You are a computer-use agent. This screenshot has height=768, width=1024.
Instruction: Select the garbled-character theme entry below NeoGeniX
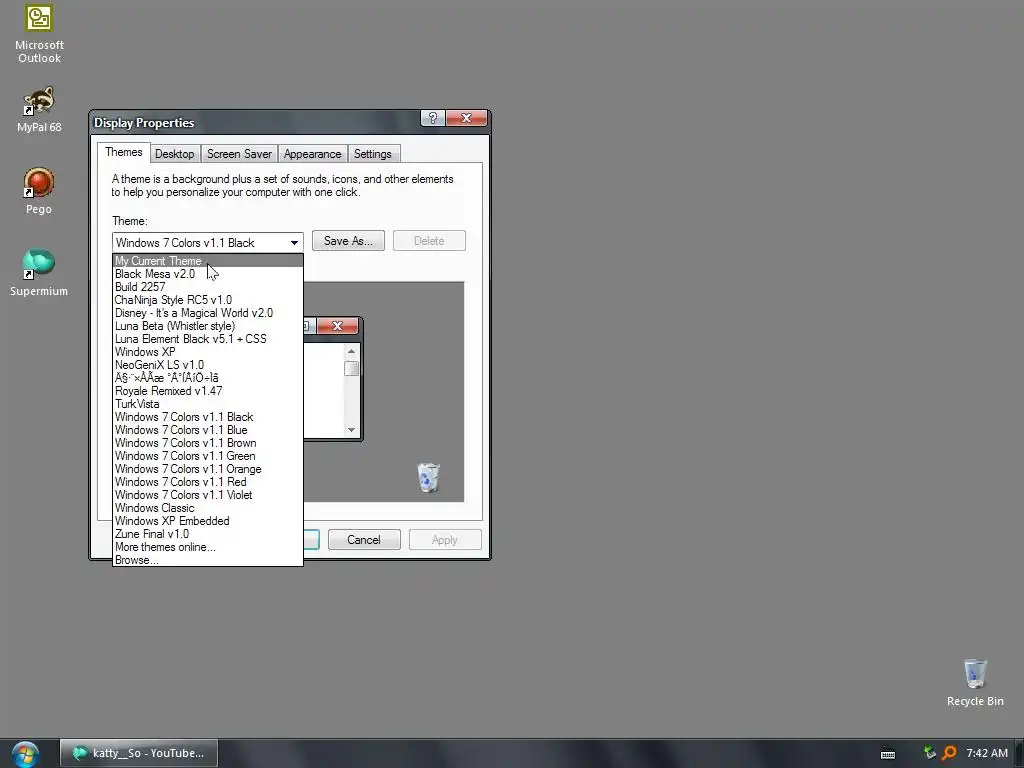pos(208,378)
